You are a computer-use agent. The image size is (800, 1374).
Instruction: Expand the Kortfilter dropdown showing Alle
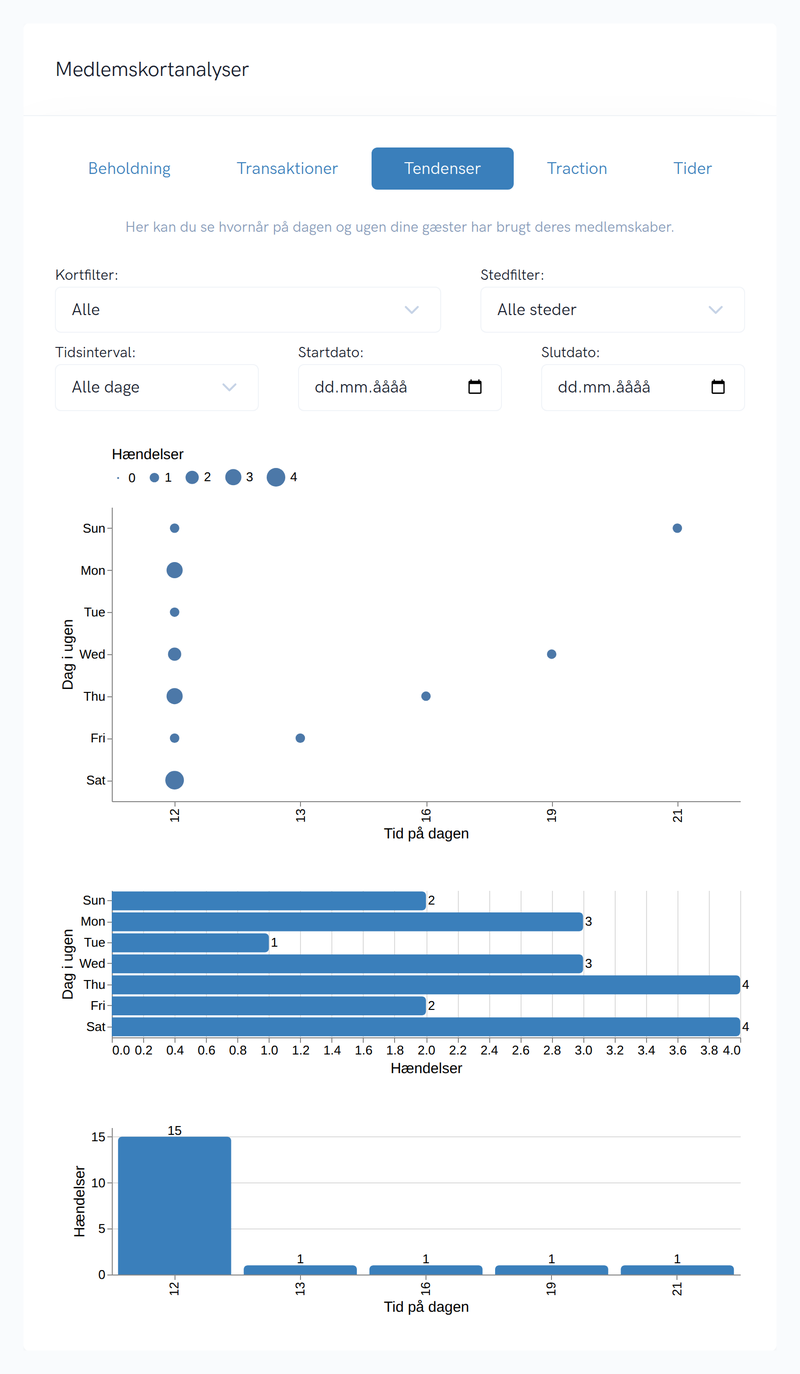[x=248, y=310]
